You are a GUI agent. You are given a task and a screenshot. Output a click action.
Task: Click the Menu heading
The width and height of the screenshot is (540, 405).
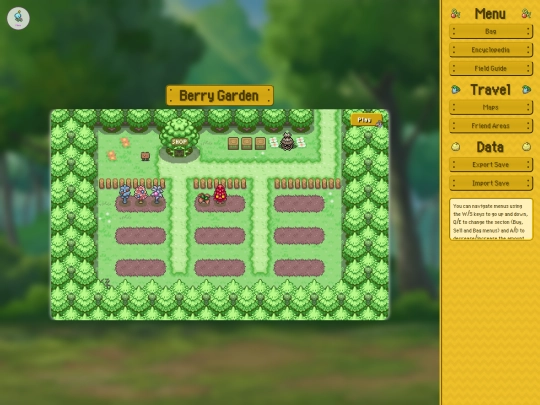pyautogui.click(x=490, y=14)
